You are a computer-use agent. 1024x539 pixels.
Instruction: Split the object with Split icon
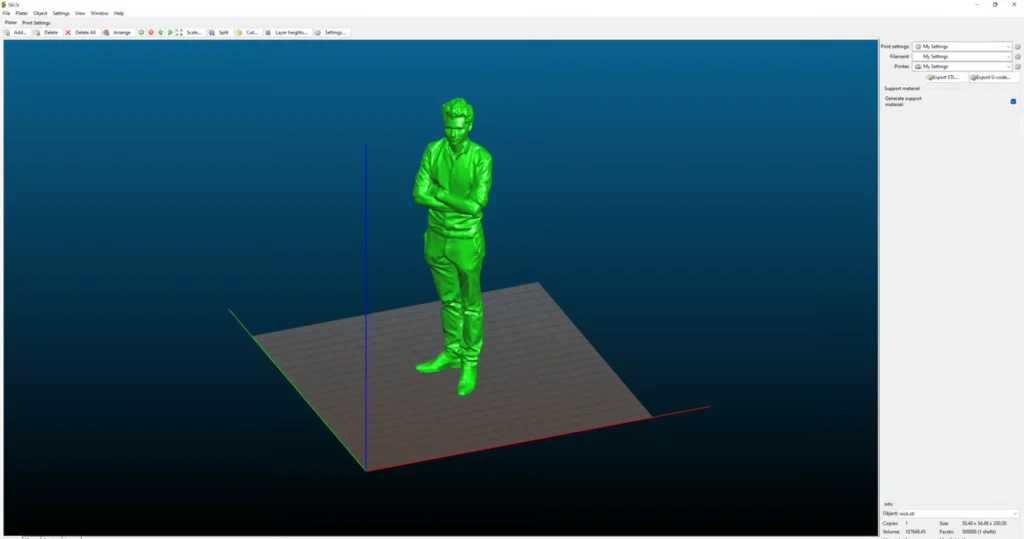(x=212, y=32)
